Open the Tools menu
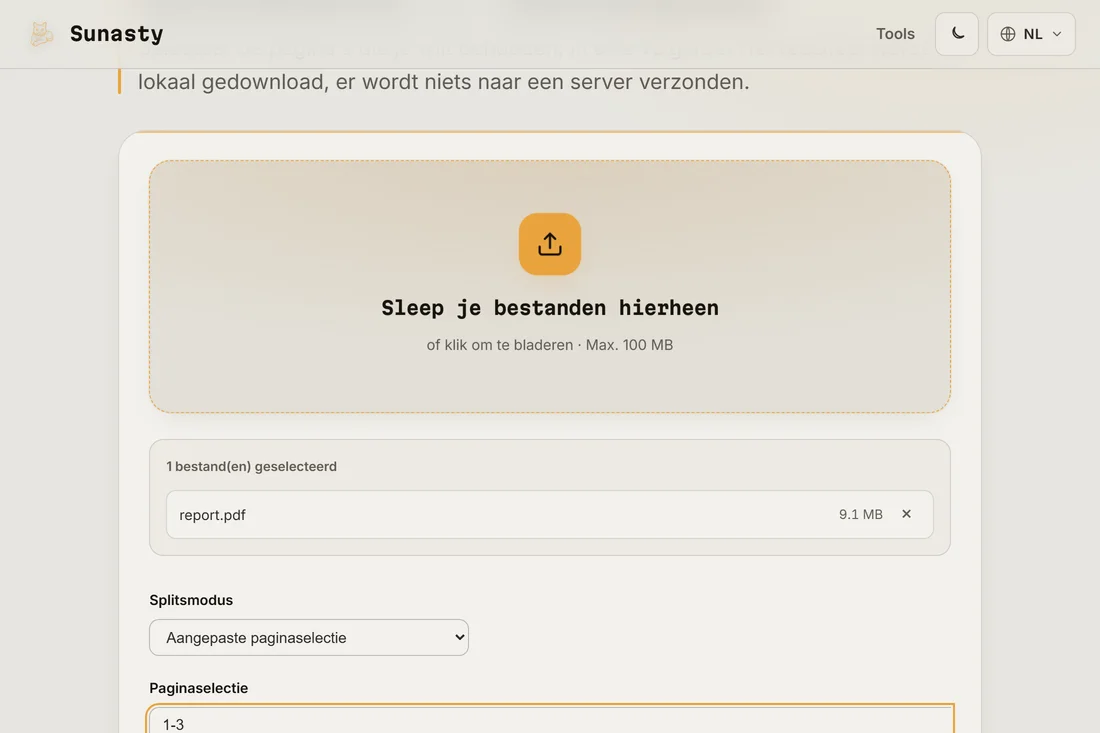1100x733 pixels. pyautogui.click(x=895, y=34)
